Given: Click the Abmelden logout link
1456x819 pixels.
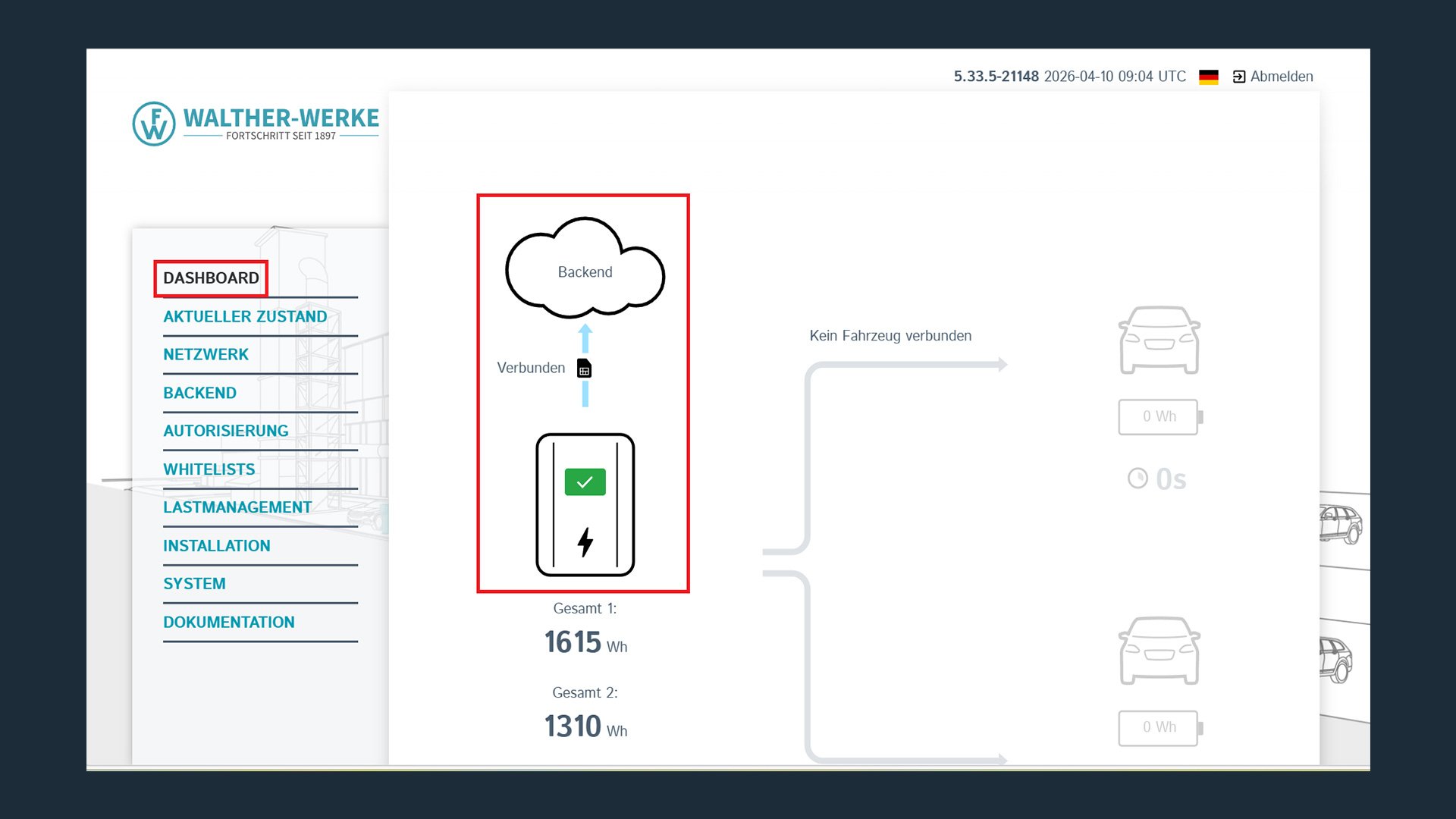Looking at the screenshot, I should coord(1273,77).
